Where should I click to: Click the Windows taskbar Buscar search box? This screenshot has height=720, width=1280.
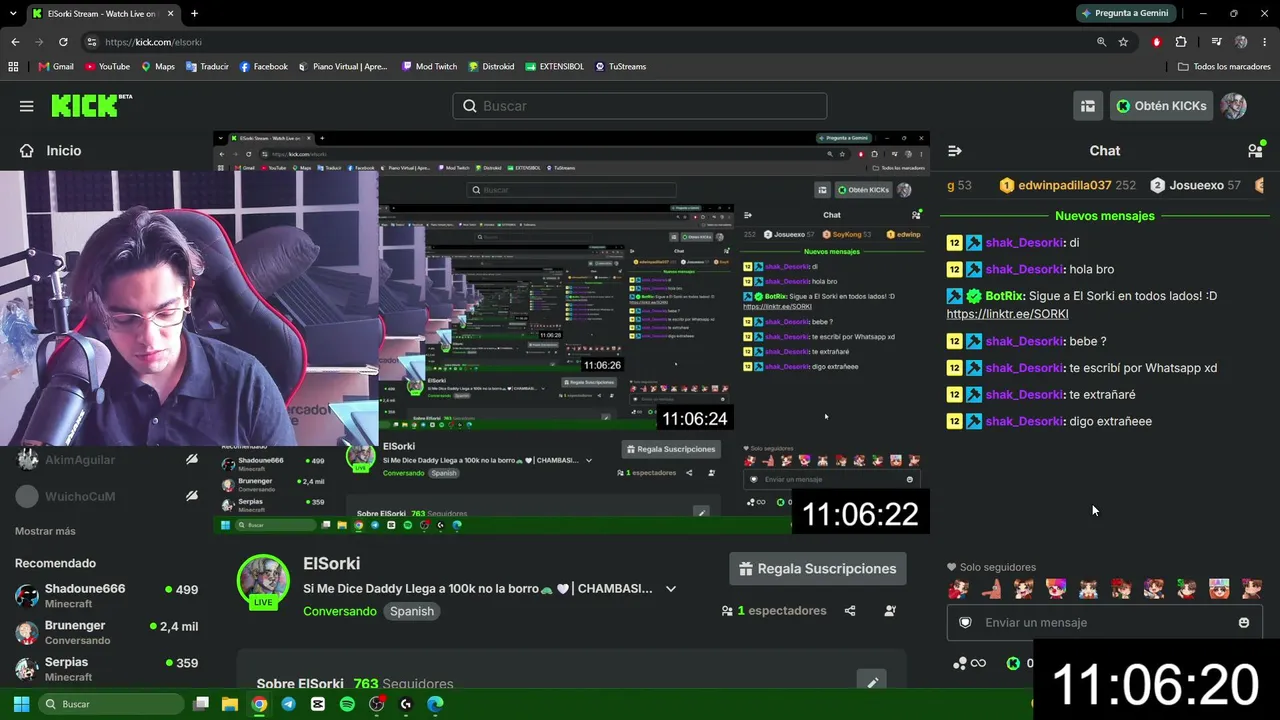click(x=110, y=704)
